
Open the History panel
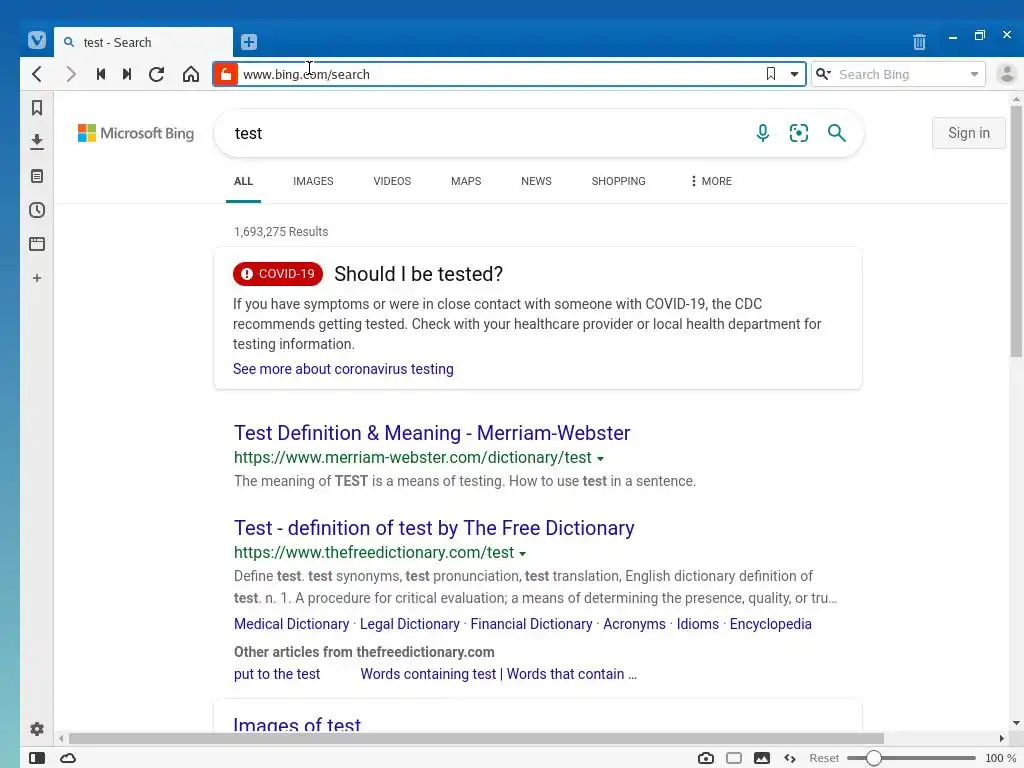[x=37, y=210]
